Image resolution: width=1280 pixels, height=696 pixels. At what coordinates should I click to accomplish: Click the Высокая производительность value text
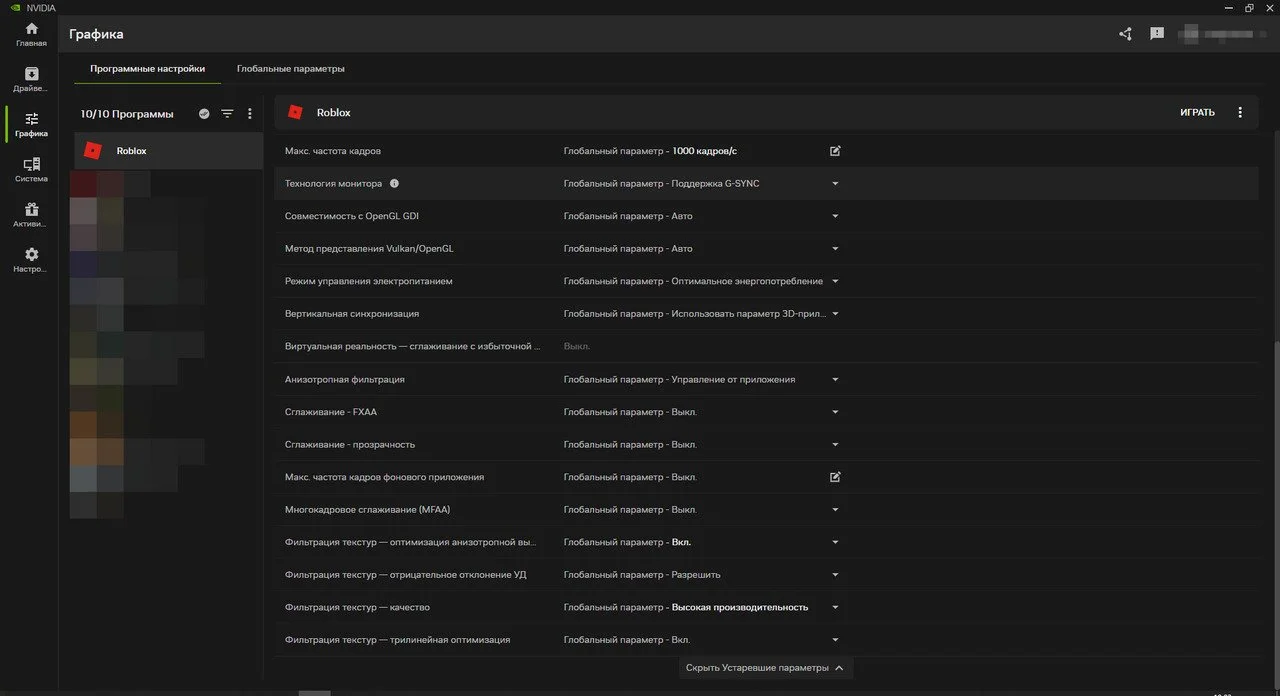coord(740,607)
